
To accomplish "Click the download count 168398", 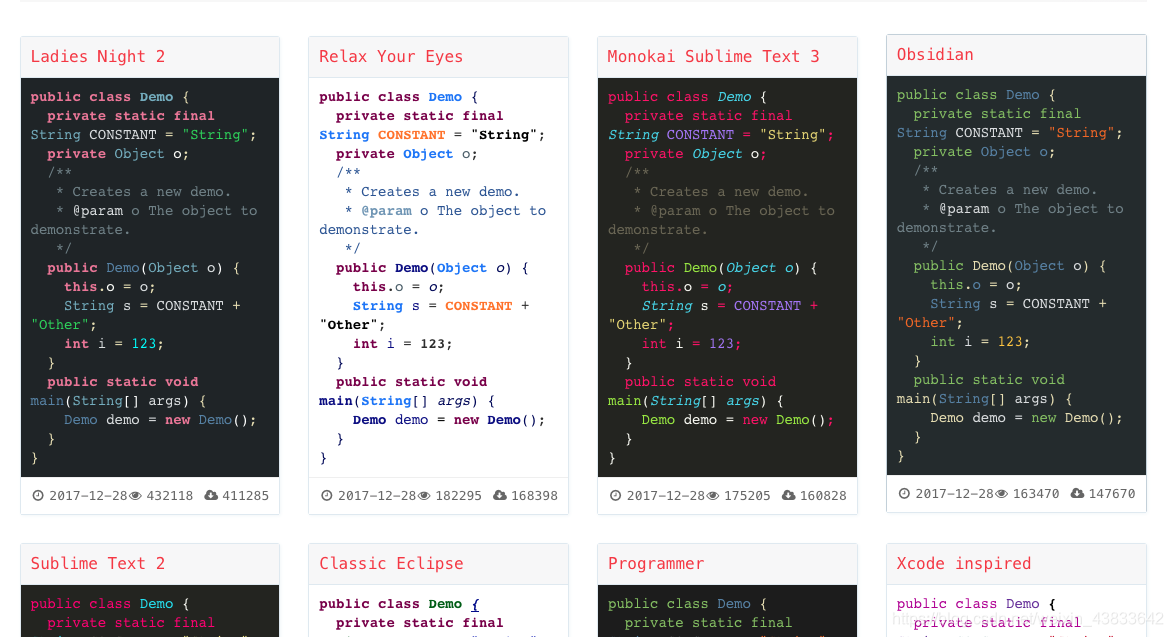I will click(534, 496).
